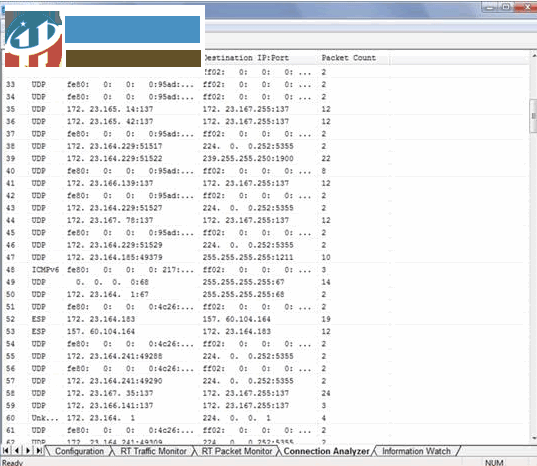Click next tab scroll arrow
The width and height of the screenshot is (537, 466).
coord(28,451)
